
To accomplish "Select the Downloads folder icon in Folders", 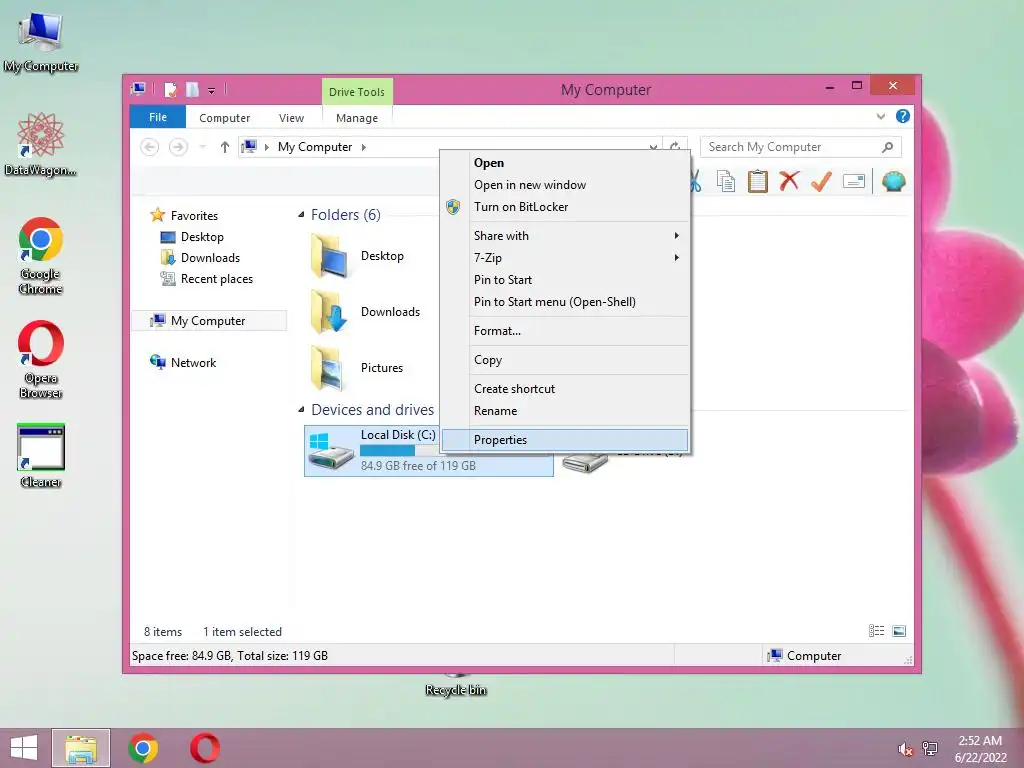I will click(x=330, y=312).
